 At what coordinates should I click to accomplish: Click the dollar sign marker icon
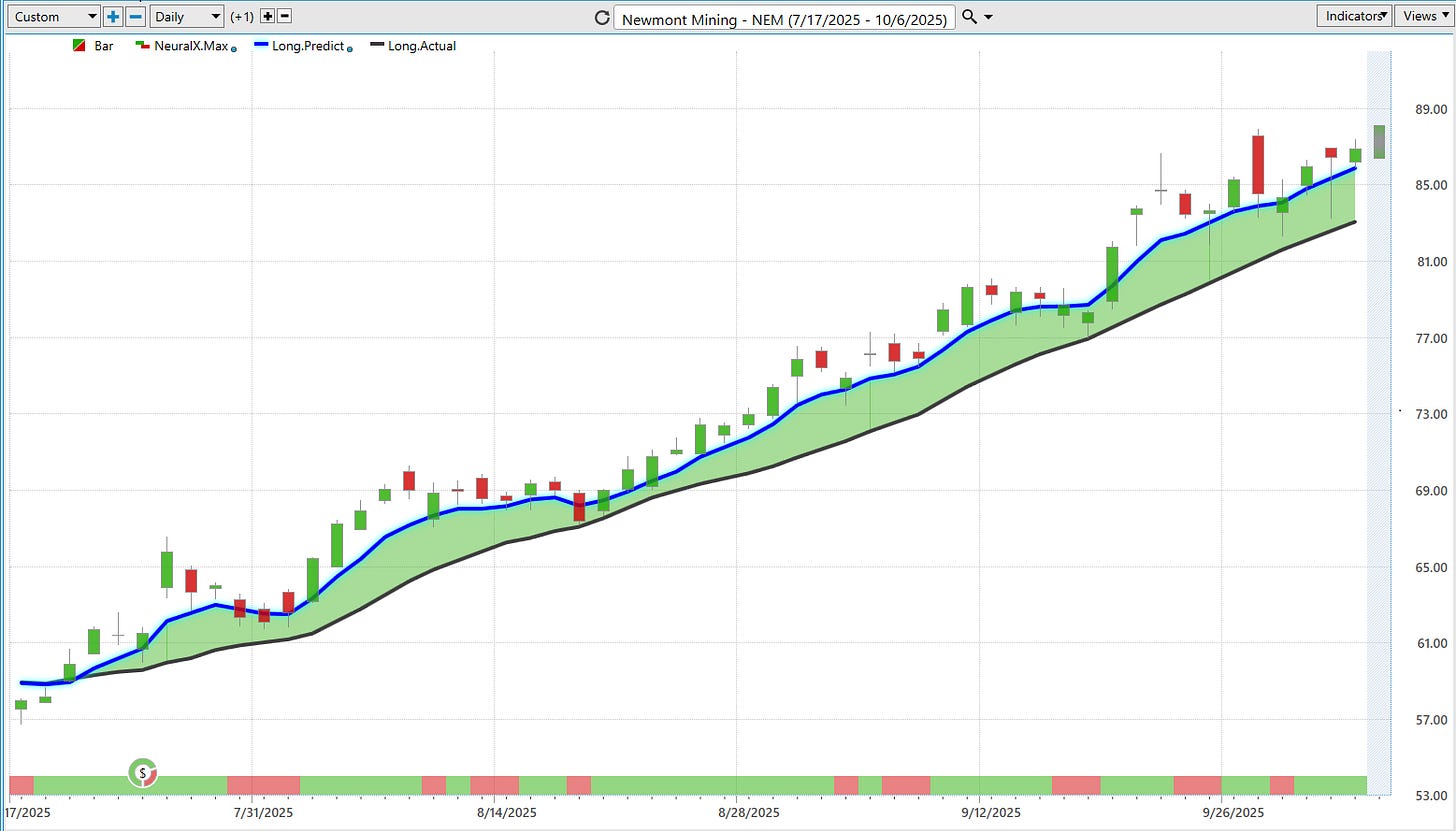[x=144, y=772]
